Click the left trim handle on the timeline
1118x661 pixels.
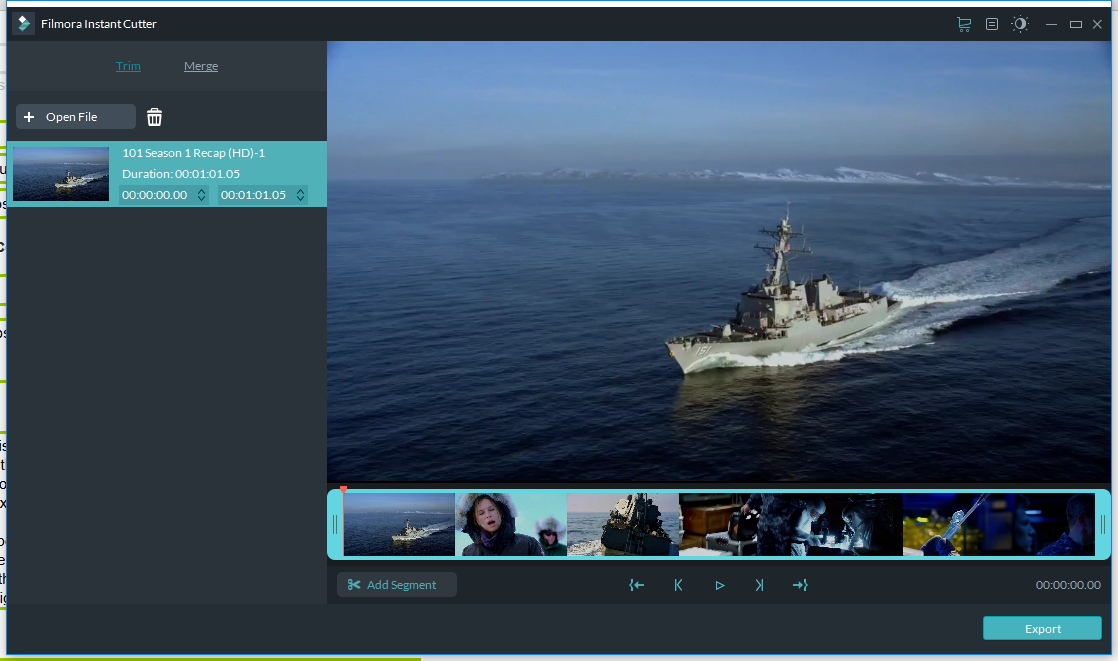pyautogui.click(x=337, y=523)
